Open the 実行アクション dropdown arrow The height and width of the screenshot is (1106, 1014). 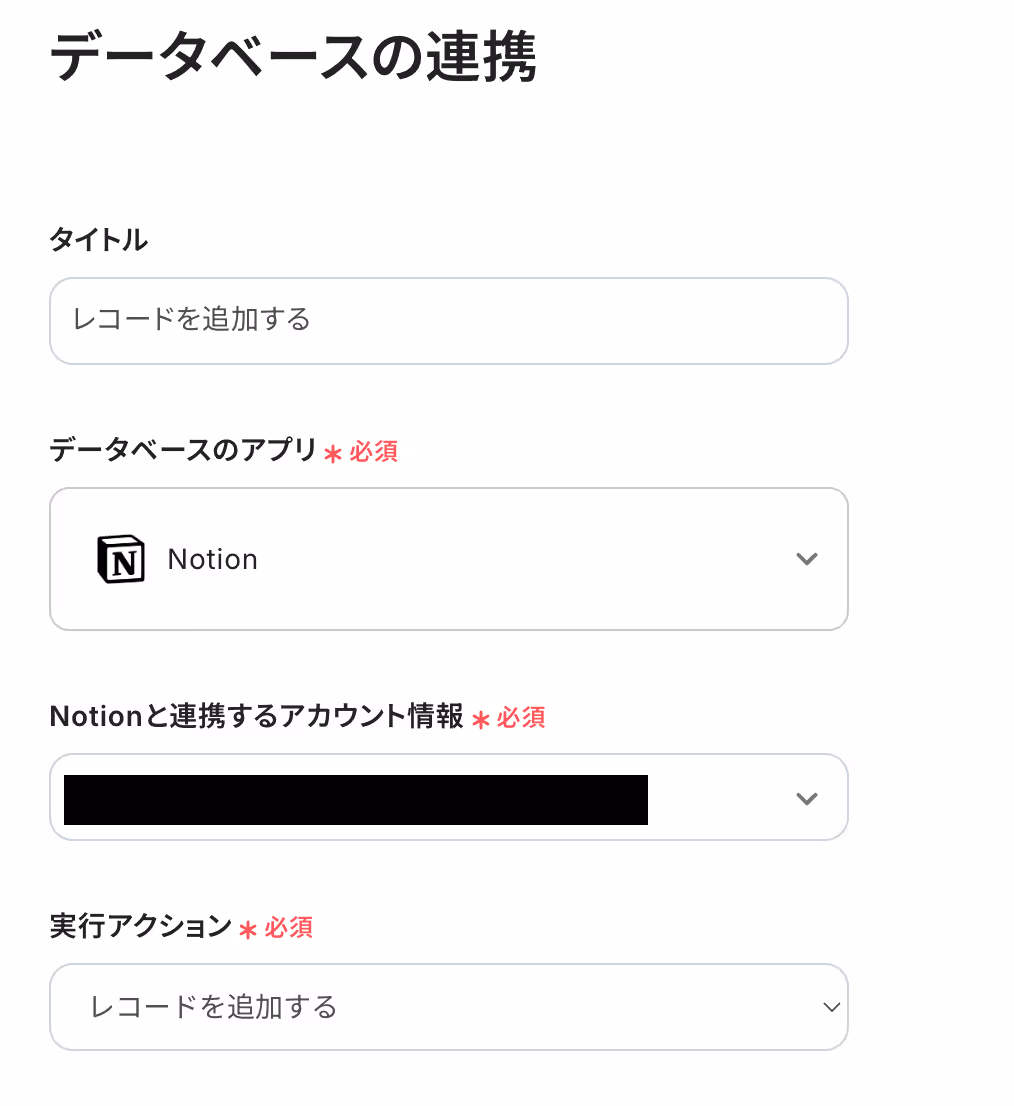(x=831, y=1007)
